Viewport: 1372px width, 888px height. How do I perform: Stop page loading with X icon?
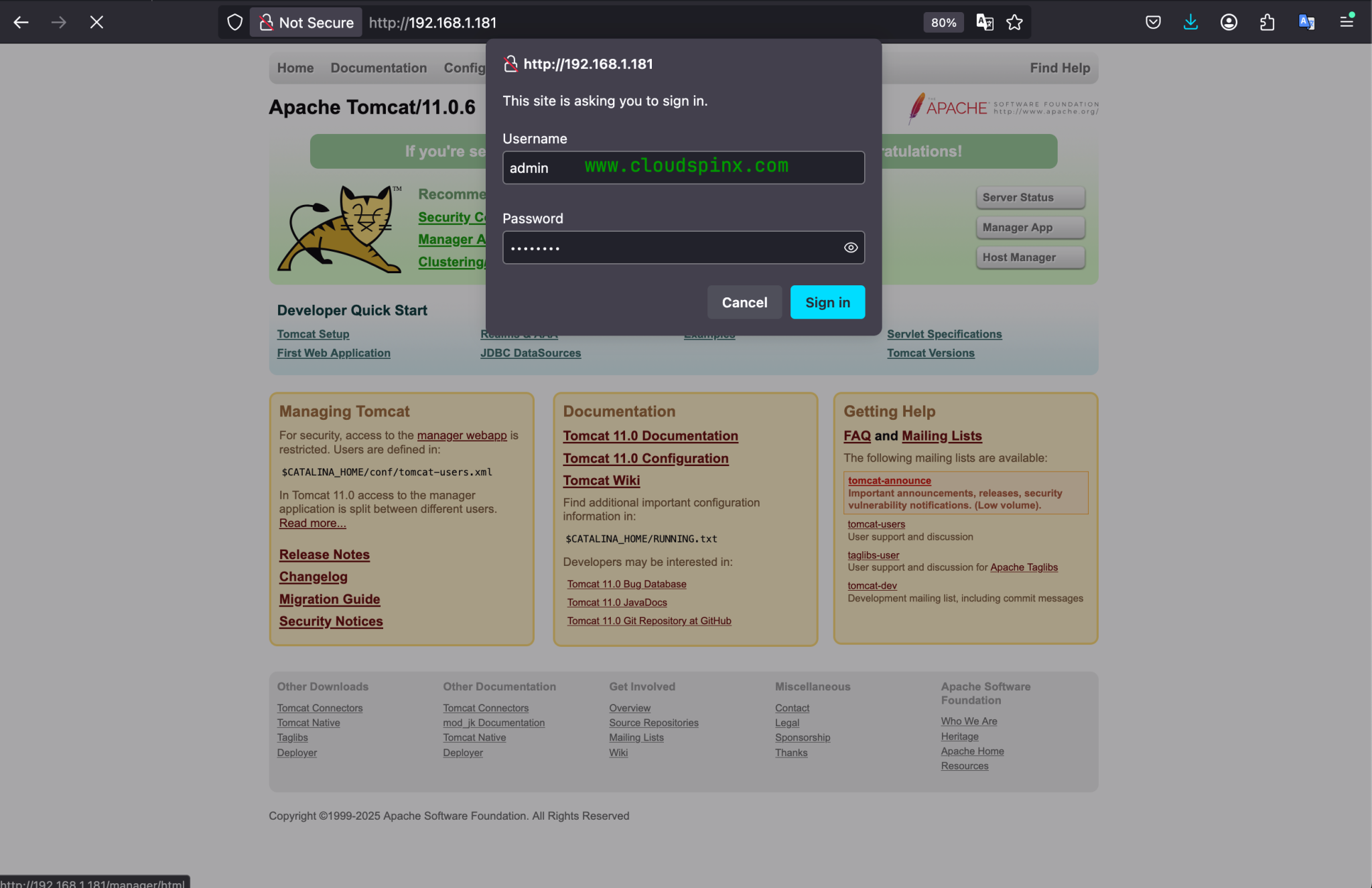96,22
